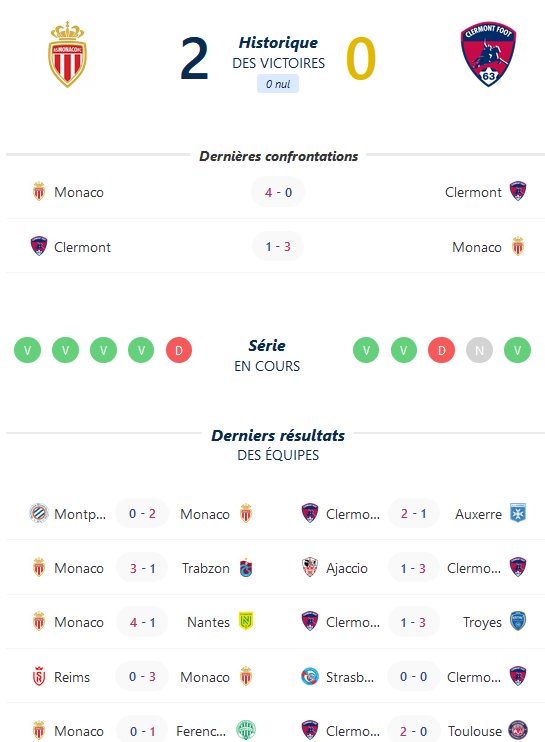This screenshot has height=742, width=545.
Task: Click the red D badge in Monaco's streak
Action: pyautogui.click(x=179, y=350)
